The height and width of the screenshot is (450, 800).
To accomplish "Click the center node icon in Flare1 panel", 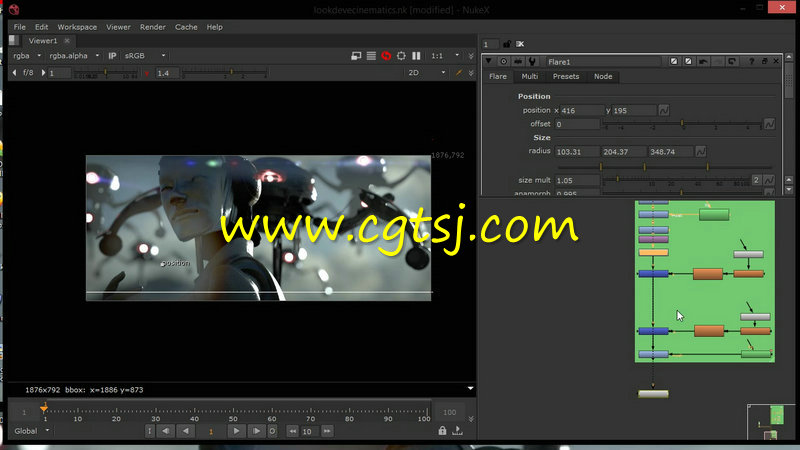I will 504,61.
